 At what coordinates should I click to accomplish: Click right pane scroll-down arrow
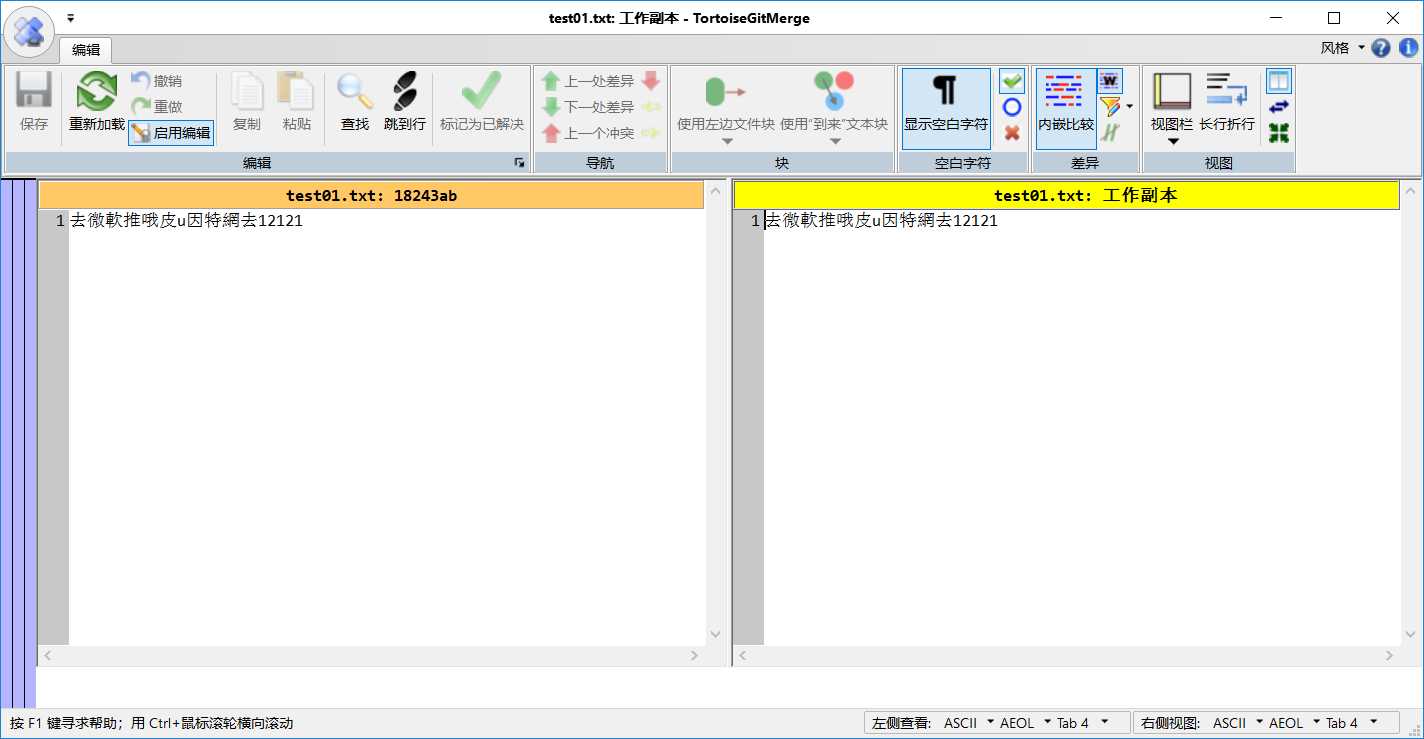pos(1410,634)
